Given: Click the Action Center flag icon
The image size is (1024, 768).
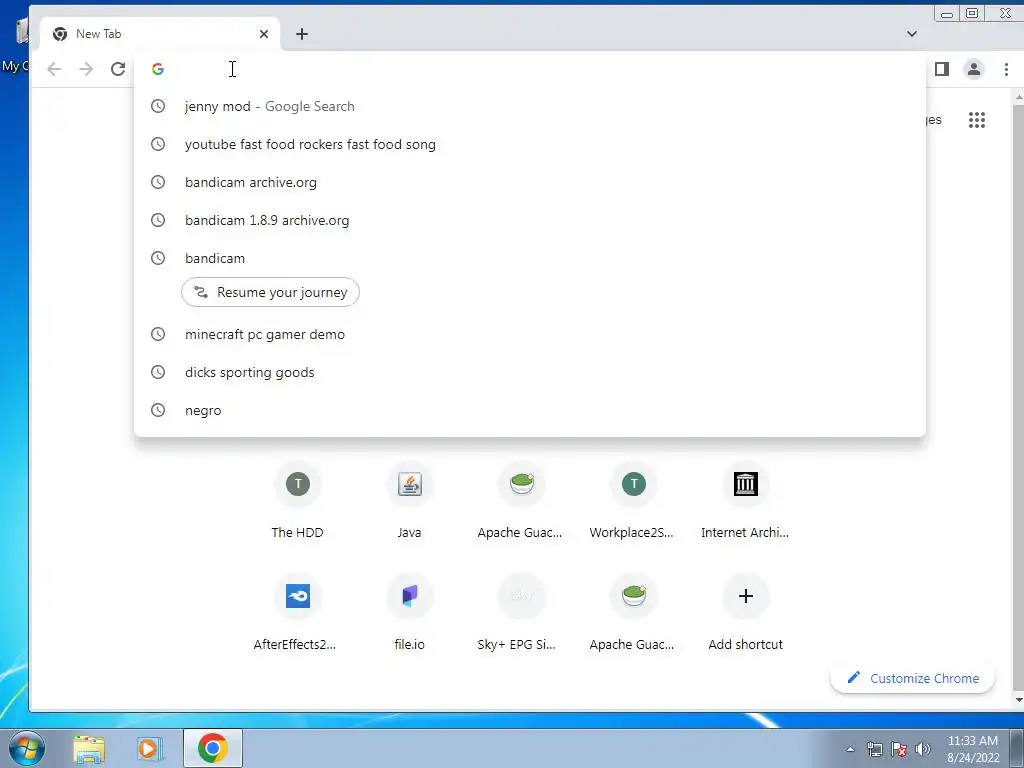Looking at the screenshot, I should [899, 749].
